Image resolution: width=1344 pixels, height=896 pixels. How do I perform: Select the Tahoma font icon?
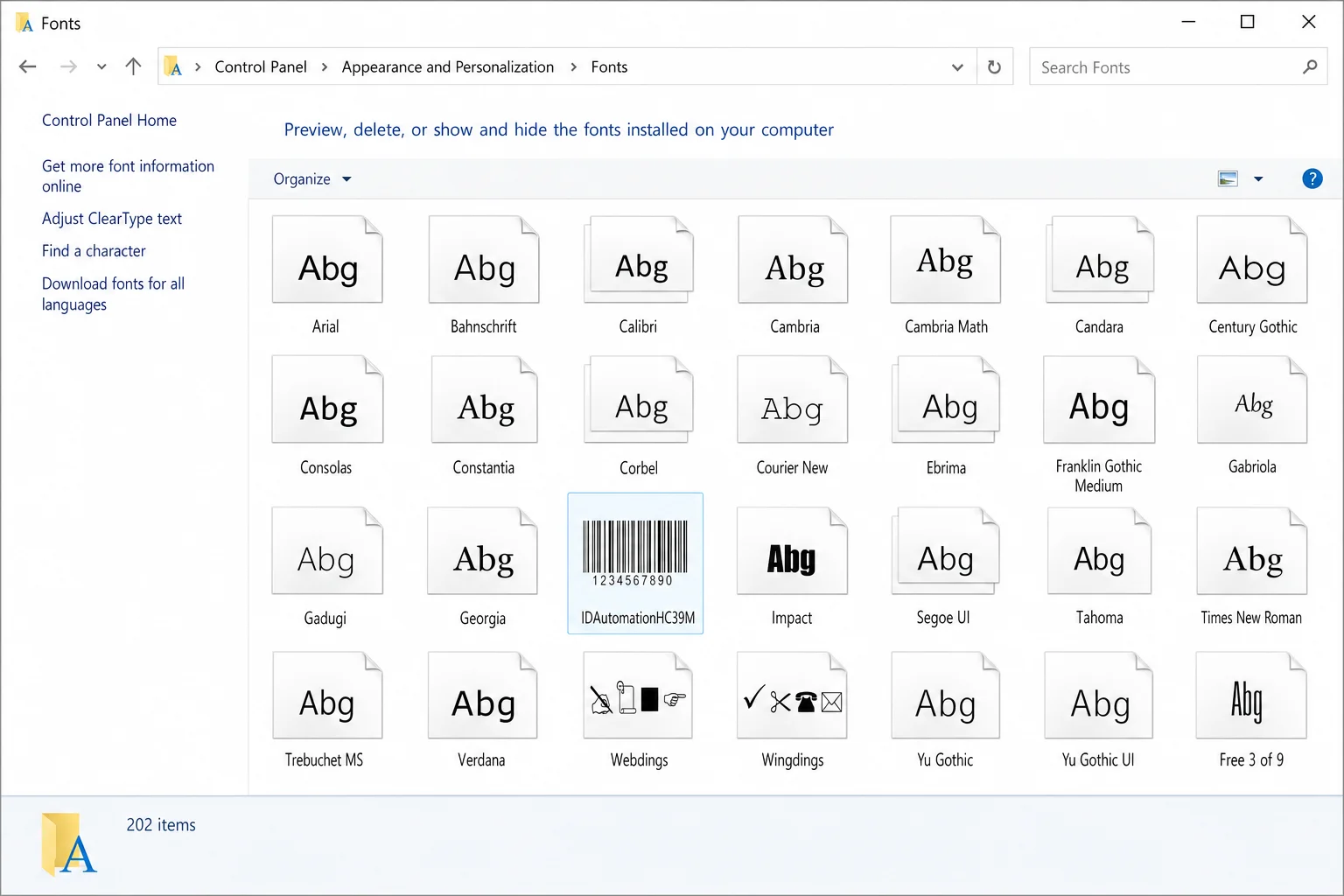1099,551
